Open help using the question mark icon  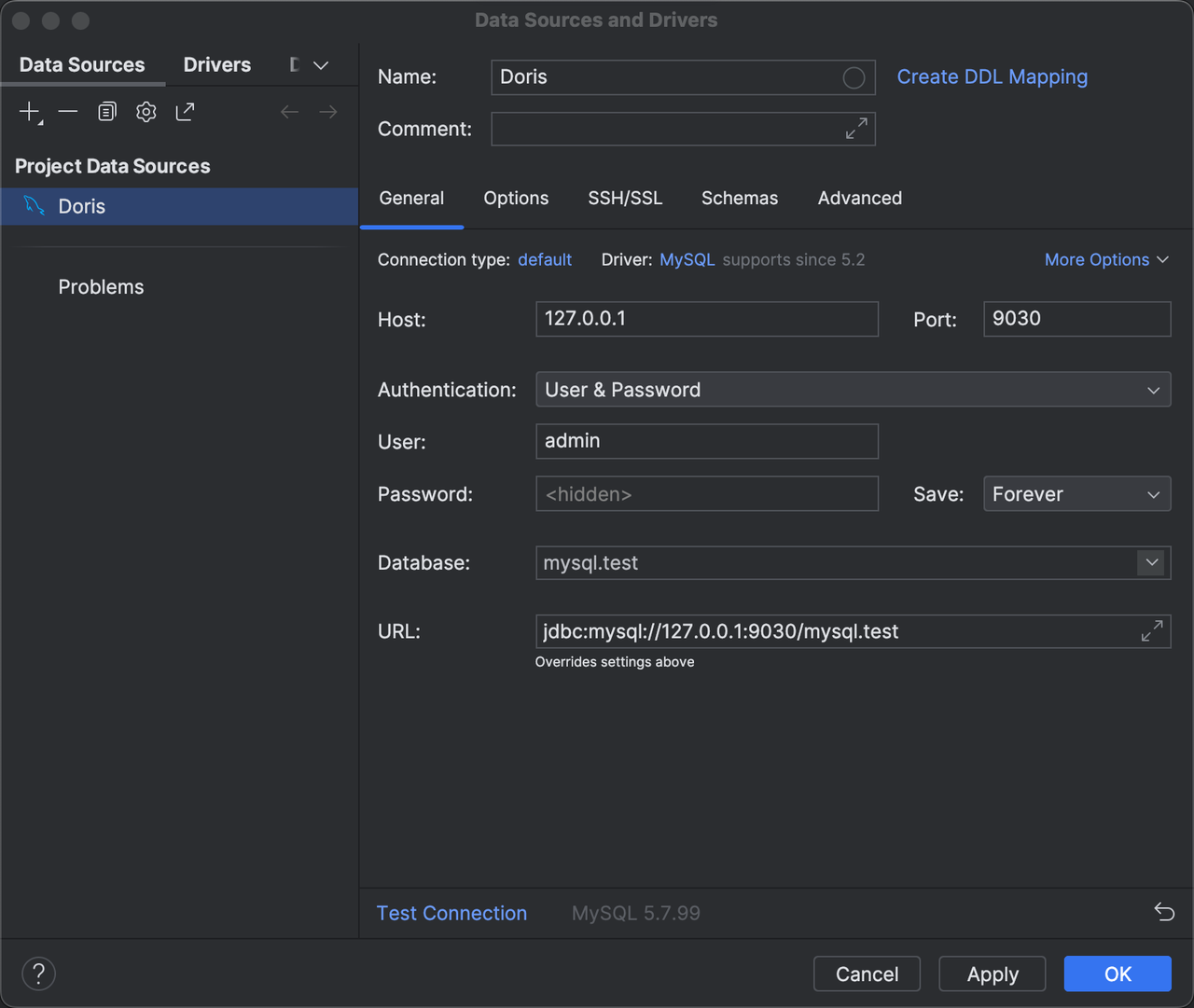coord(38,973)
